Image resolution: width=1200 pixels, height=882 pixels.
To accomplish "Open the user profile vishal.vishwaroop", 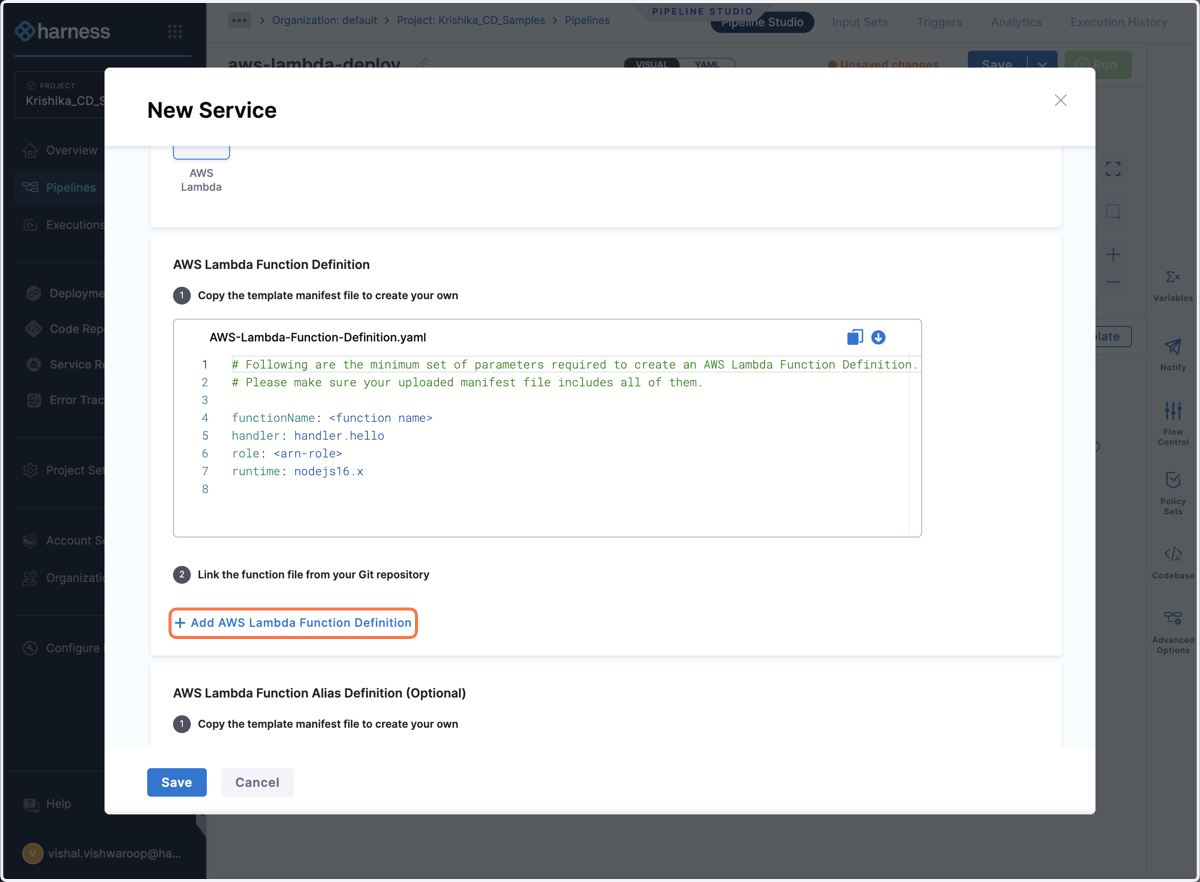I will pos(103,854).
